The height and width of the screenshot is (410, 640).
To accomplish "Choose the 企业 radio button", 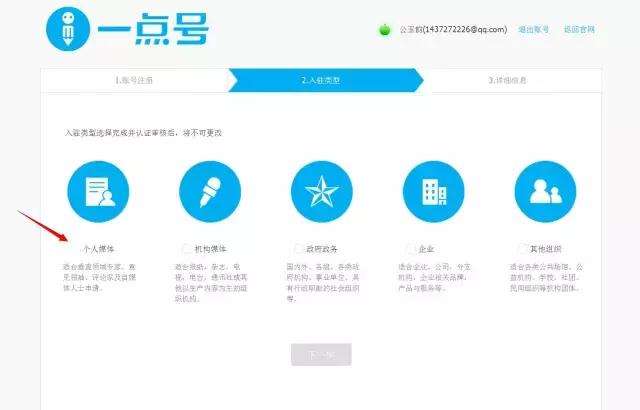I will [x=411, y=248].
